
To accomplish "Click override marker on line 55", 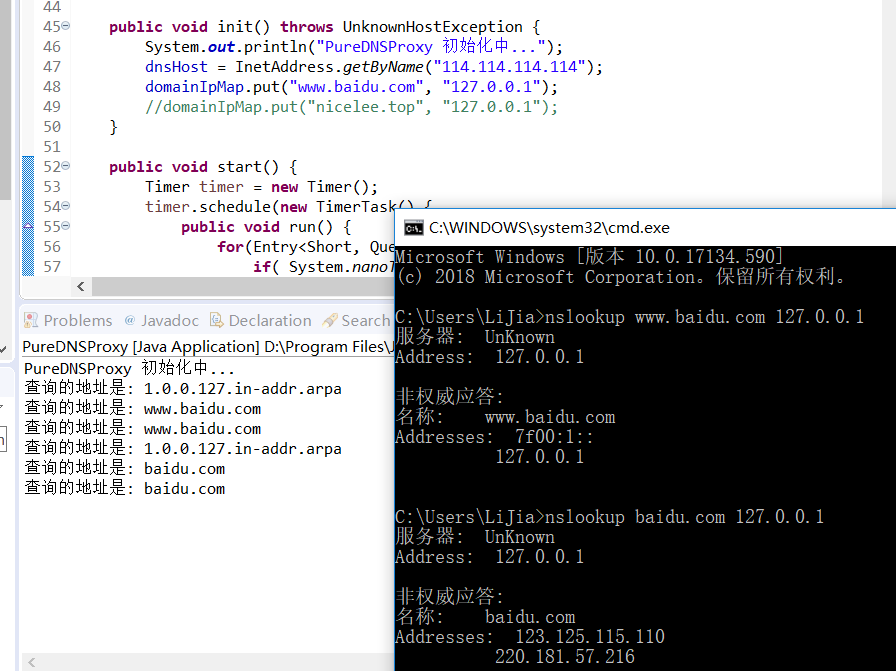I will click(x=27, y=227).
